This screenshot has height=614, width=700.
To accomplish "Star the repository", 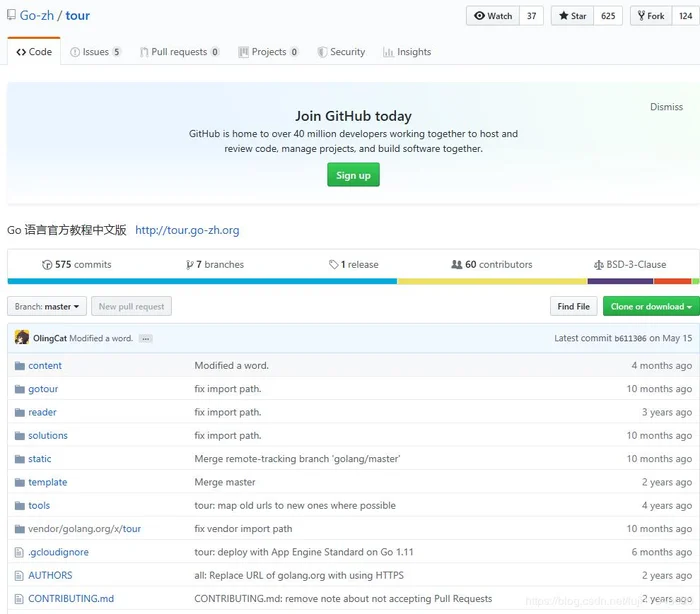I will (x=572, y=16).
